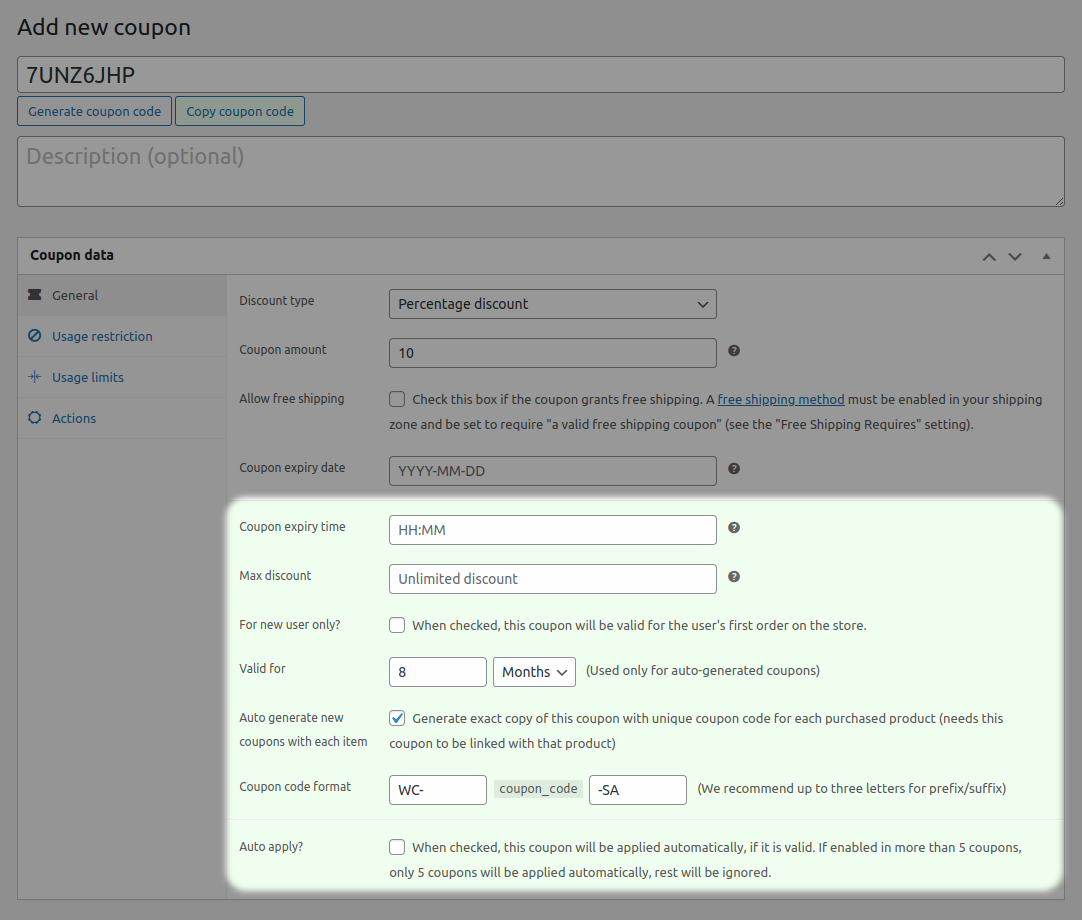This screenshot has height=920, width=1082.
Task: Click the Usage limits icon in sidebar
Action: 35,377
